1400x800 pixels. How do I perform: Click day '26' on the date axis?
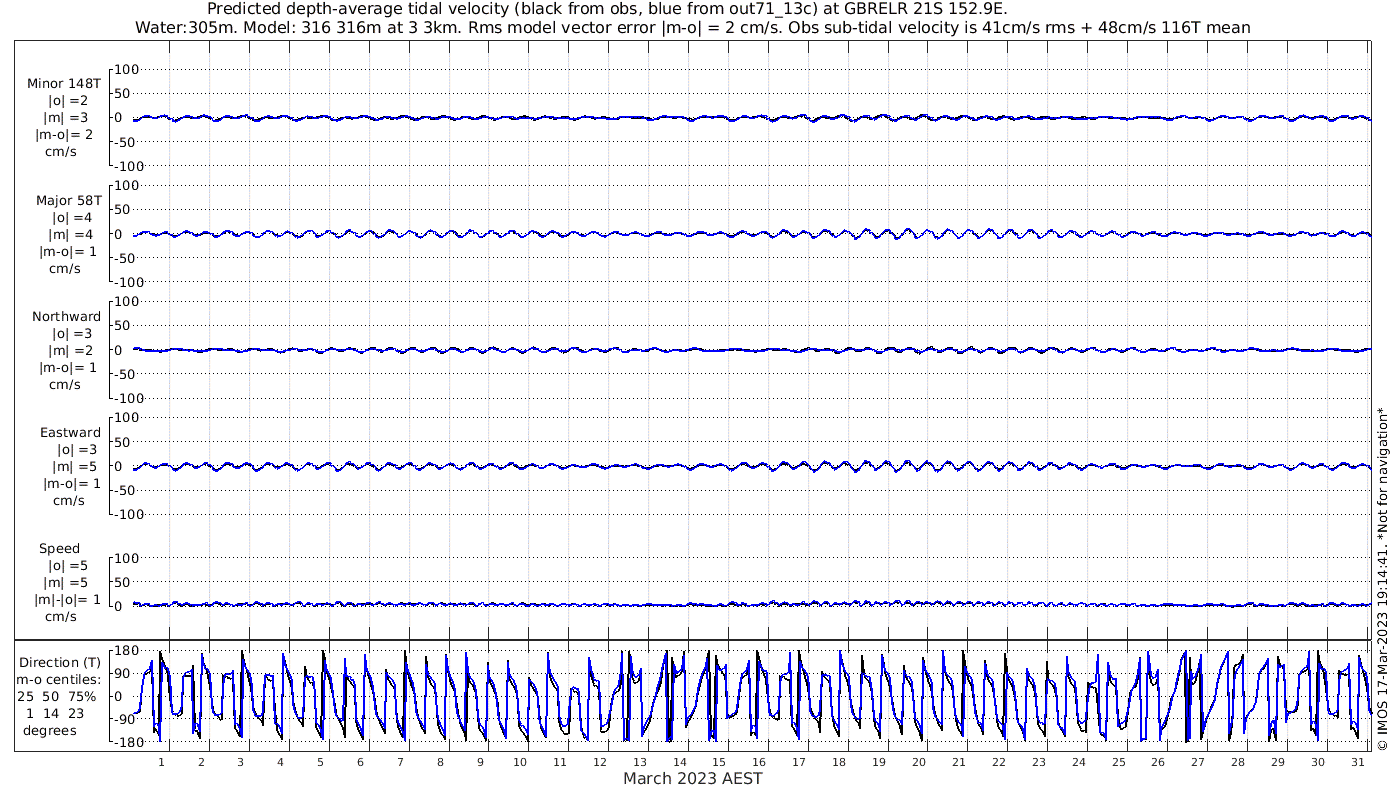coord(1158,762)
